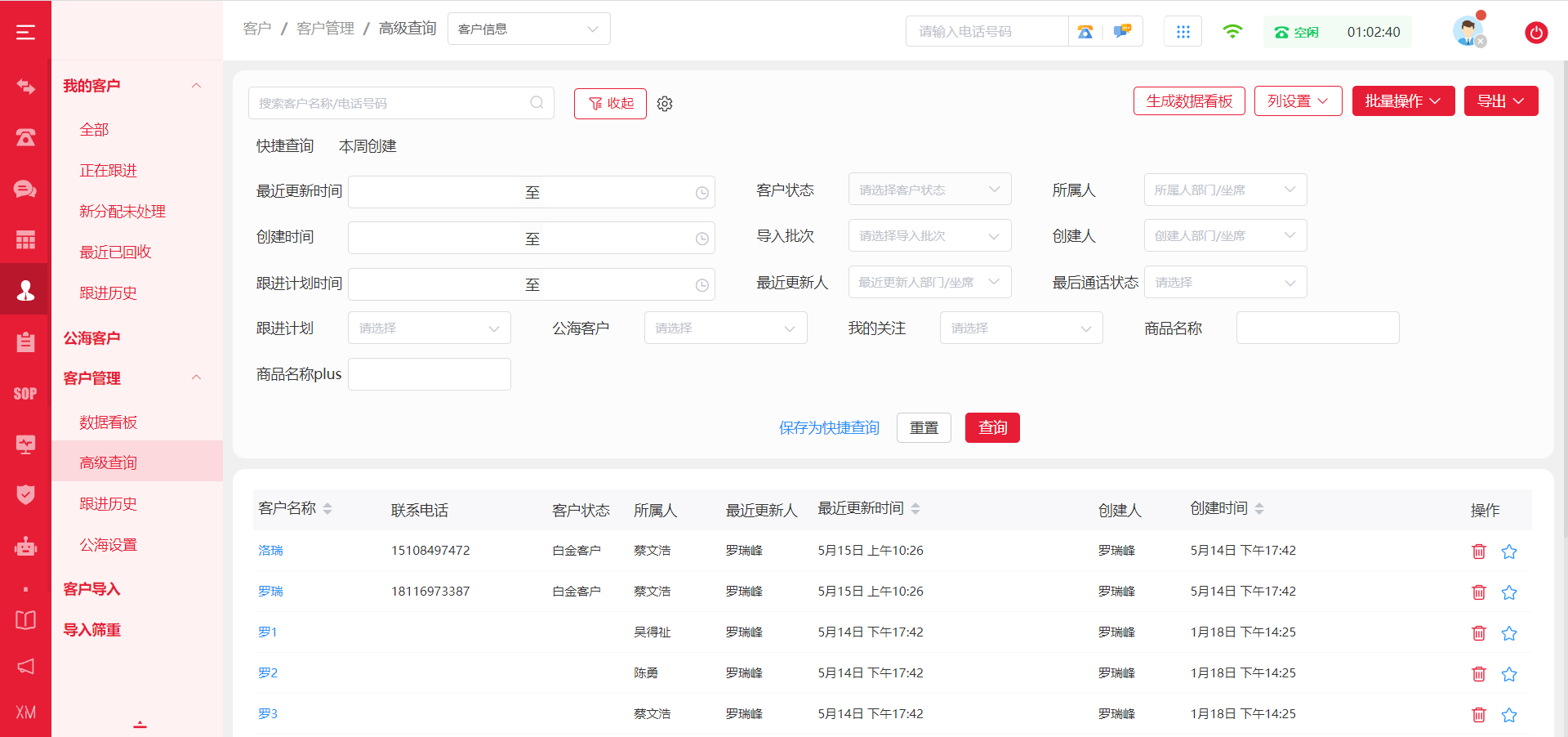Star customer 罗瑞 to follow
The image size is (1568, 737).
[1508, 592]
